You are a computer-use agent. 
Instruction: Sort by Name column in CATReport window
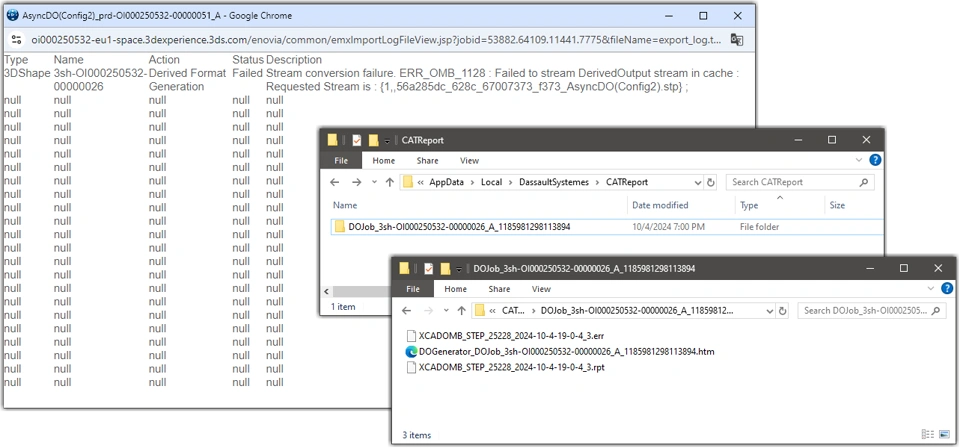[x=345, y=206]
